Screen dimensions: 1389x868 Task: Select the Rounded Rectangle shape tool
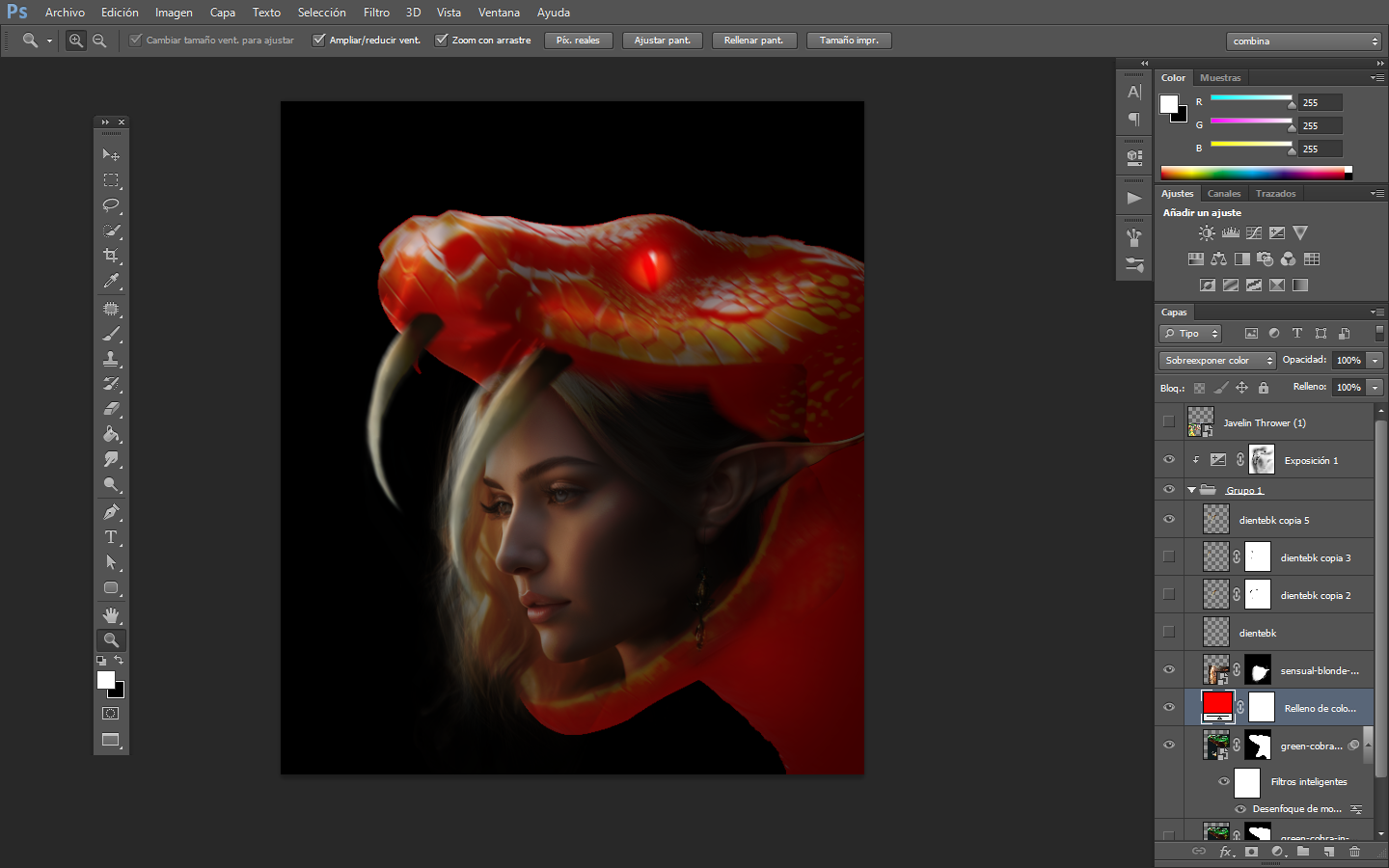click(111, 588)
